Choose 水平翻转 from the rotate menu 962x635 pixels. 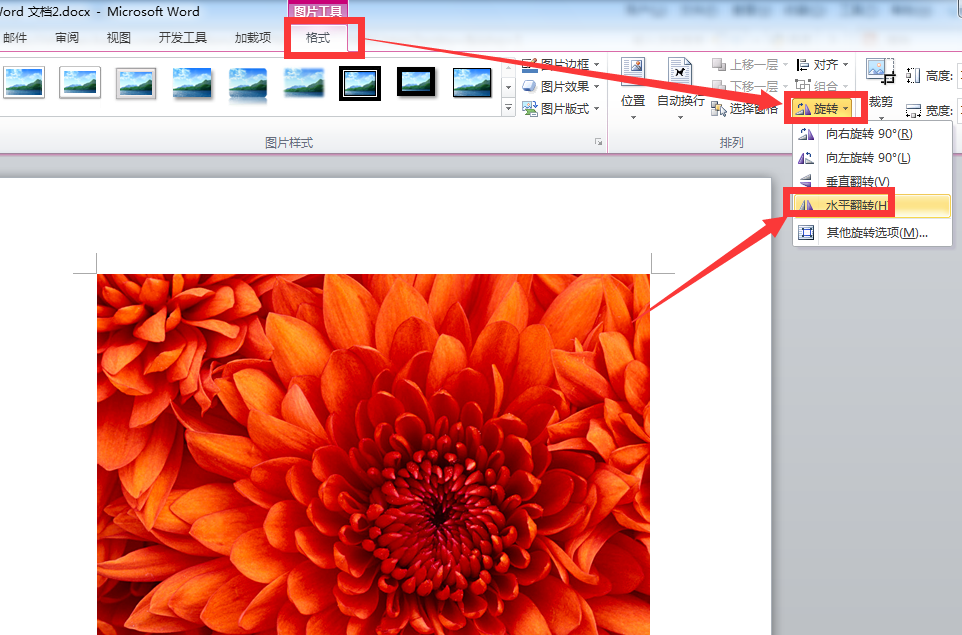click(x=872, y=206)
